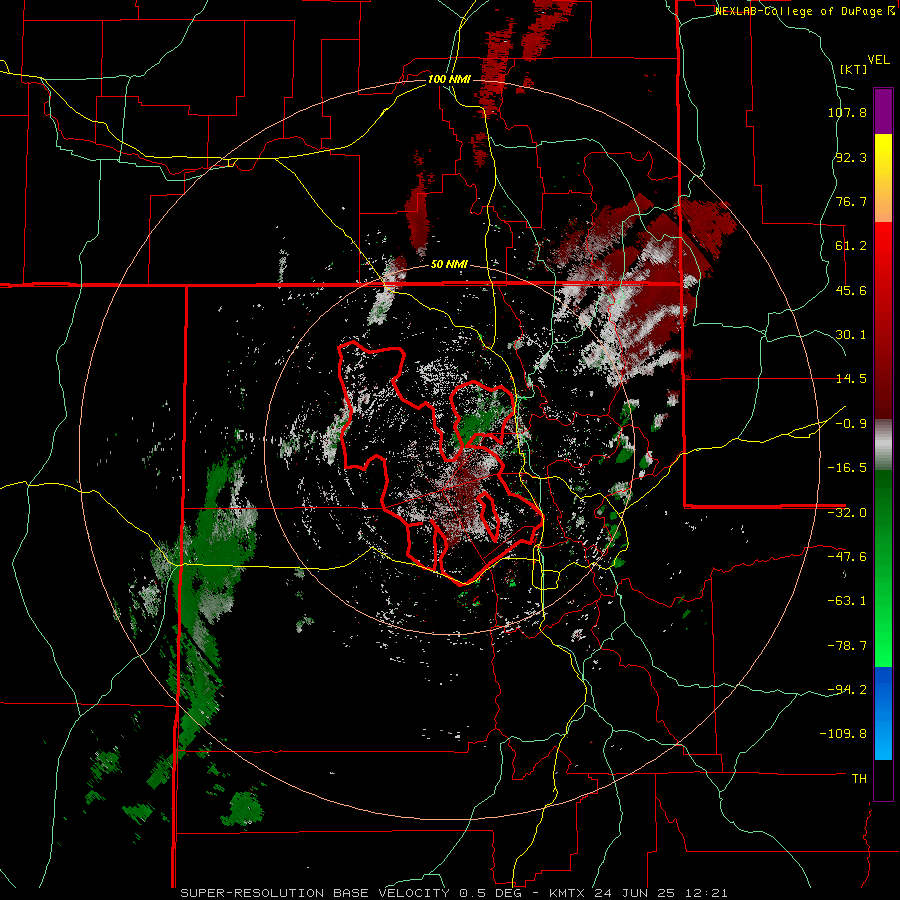Image resolution: width=900 pixels, height=900 pixels.
Task: Click the 92.3 value on the velocity scale
Action: coord(851,157)
